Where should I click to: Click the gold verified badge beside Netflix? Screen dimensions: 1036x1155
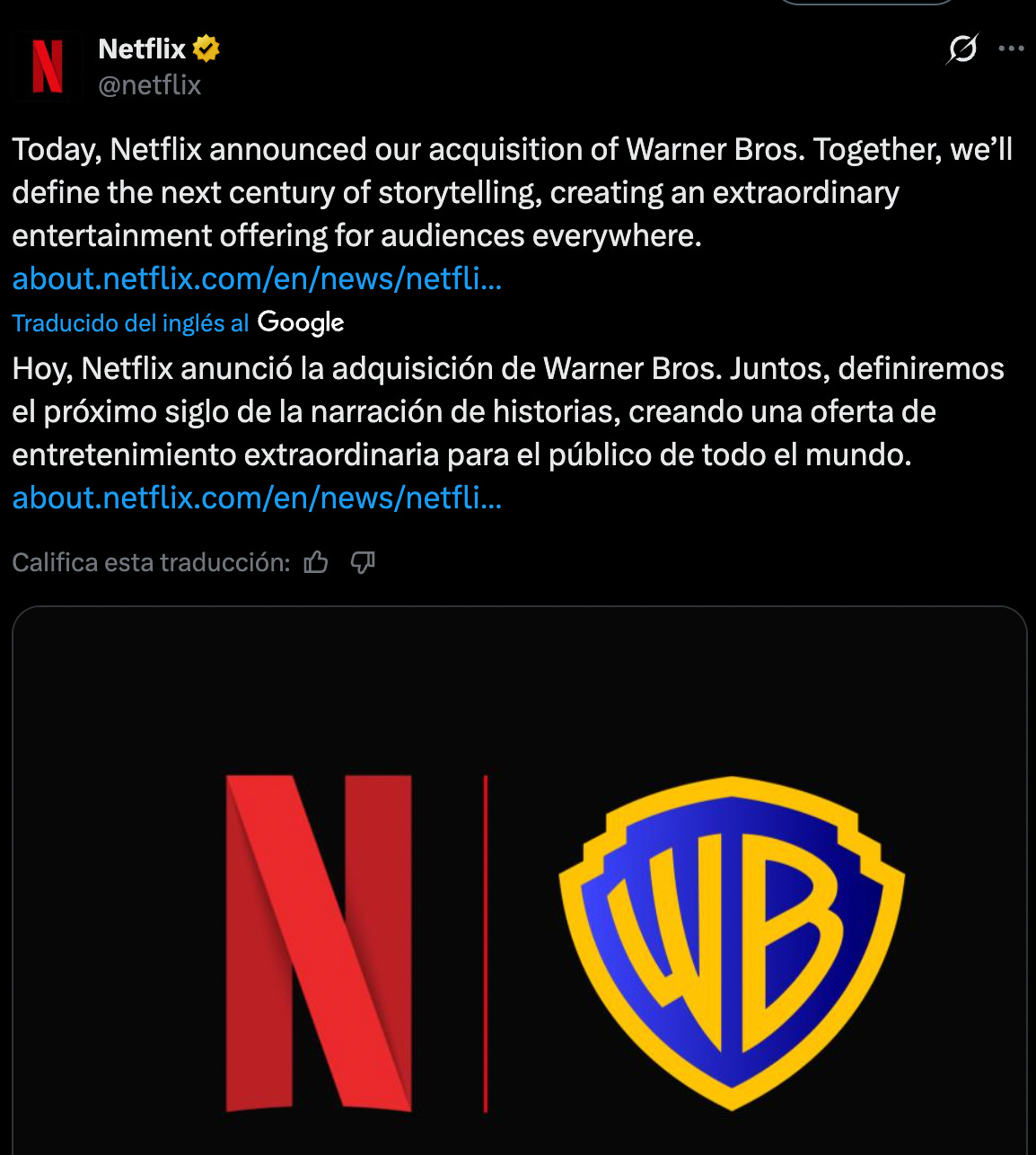(206, 48)
